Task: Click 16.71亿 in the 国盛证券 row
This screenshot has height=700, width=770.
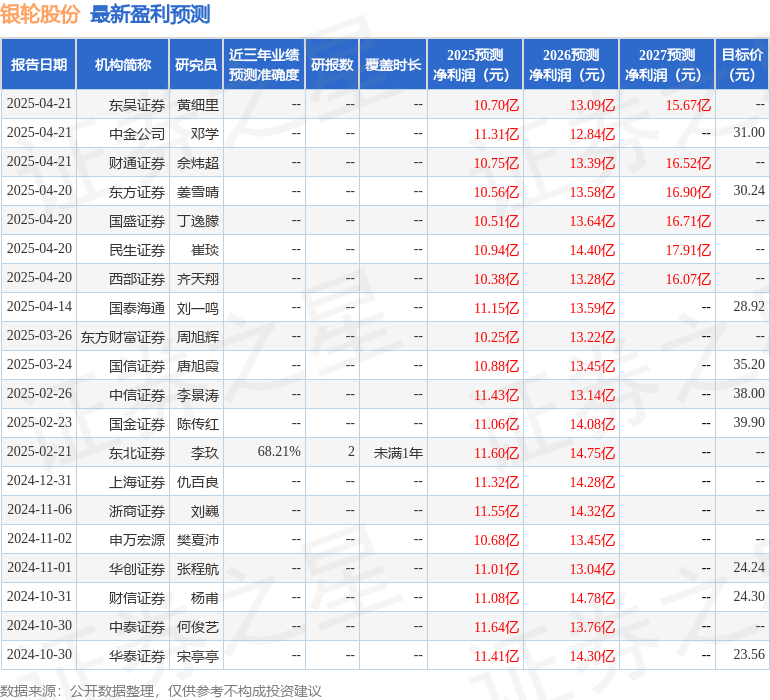Action: coord(688,221)
